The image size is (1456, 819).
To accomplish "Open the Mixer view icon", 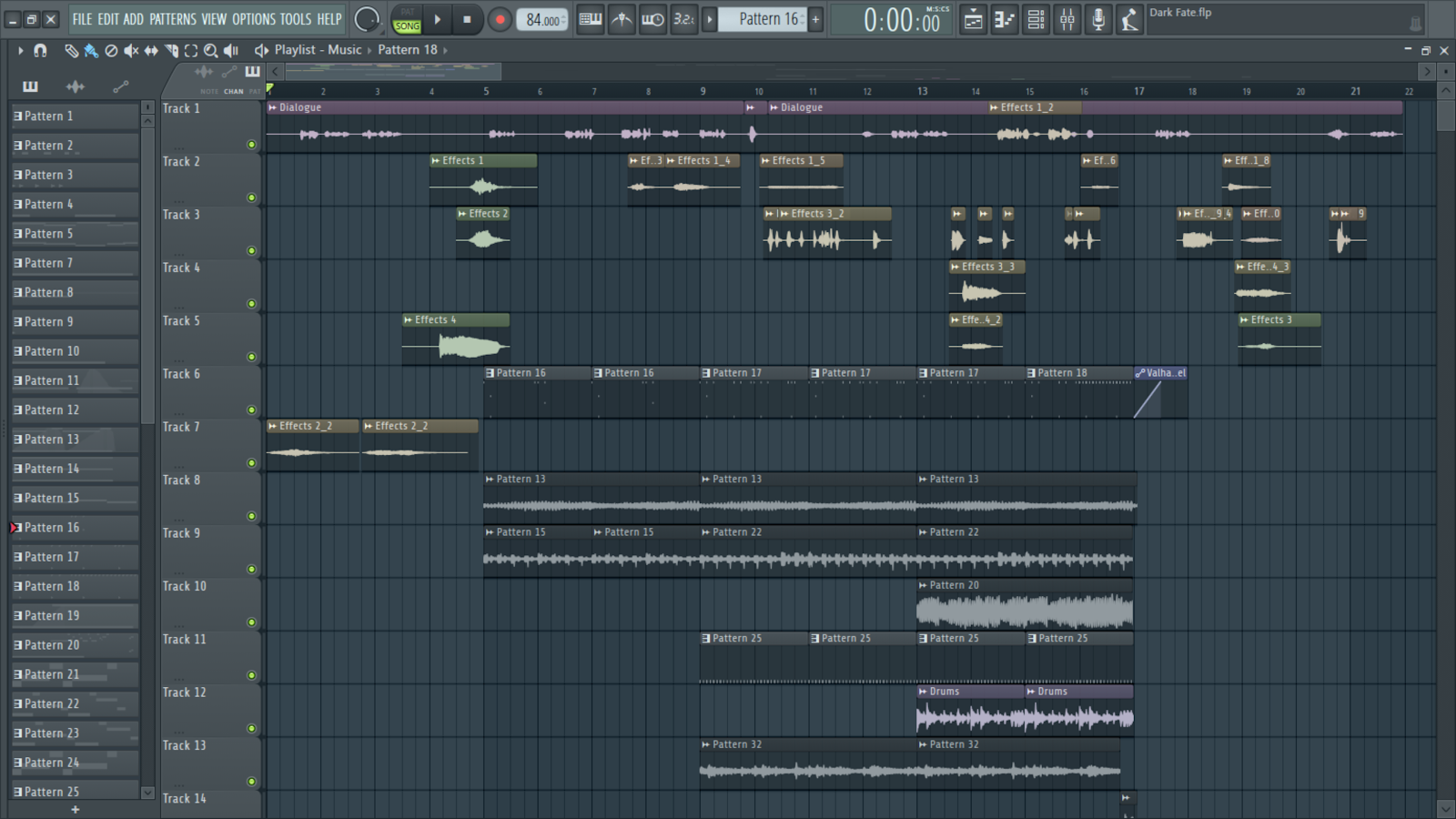I will (x=1067, y=19).
